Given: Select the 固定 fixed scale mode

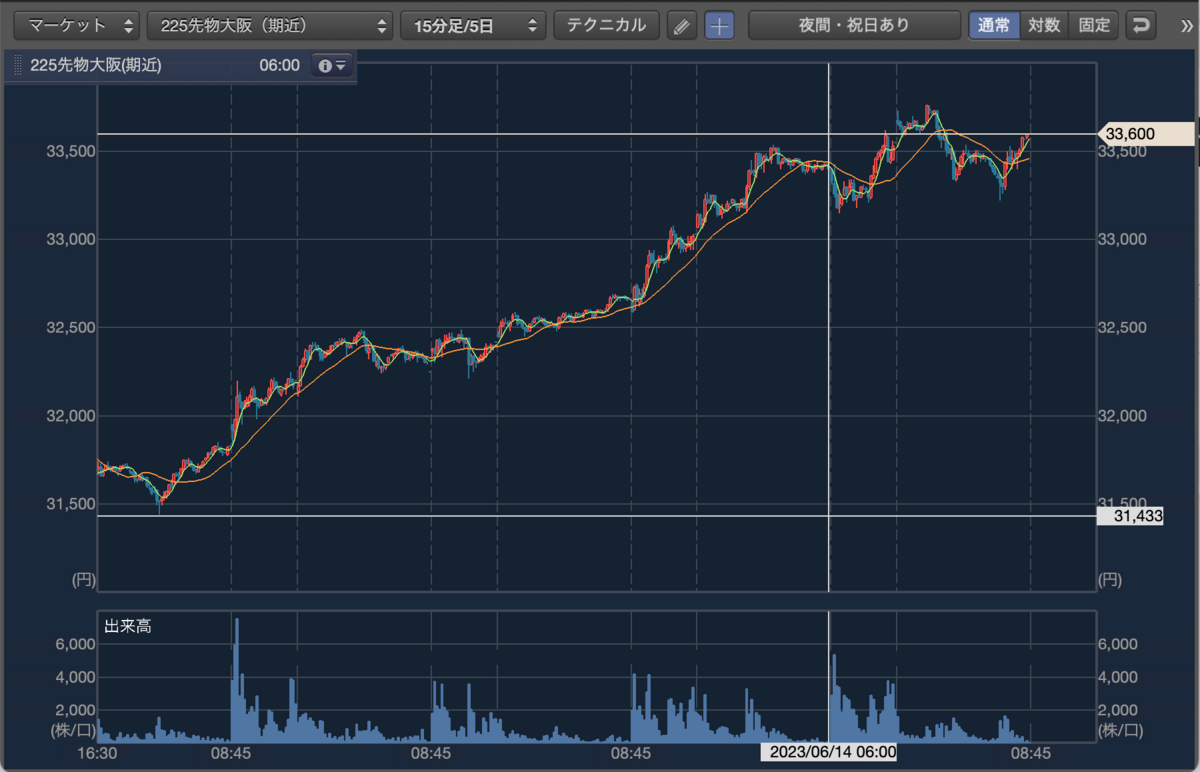Looking at the screenshot, I should click(x=1094, y=25).
